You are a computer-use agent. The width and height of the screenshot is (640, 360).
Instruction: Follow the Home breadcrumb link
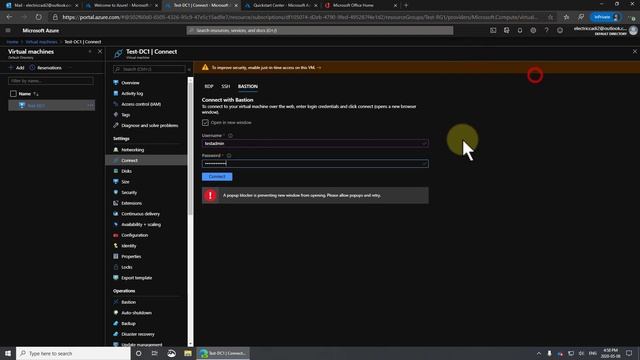[x=12, y=42]
